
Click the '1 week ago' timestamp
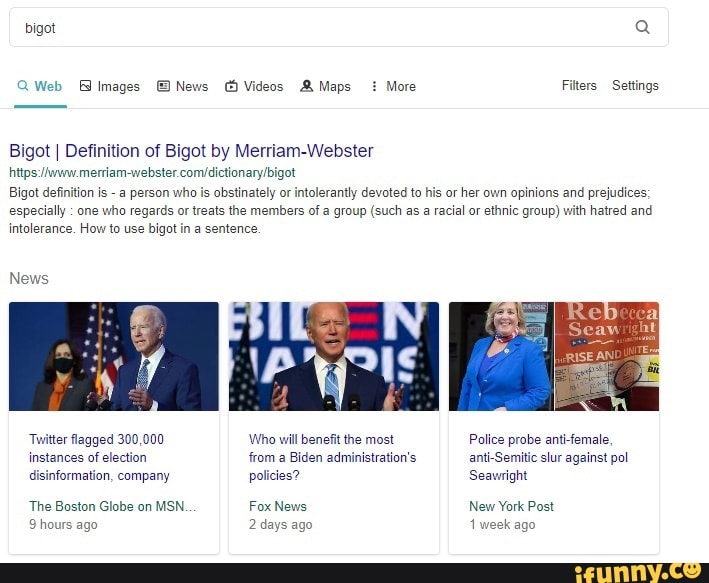coord(502,525)
